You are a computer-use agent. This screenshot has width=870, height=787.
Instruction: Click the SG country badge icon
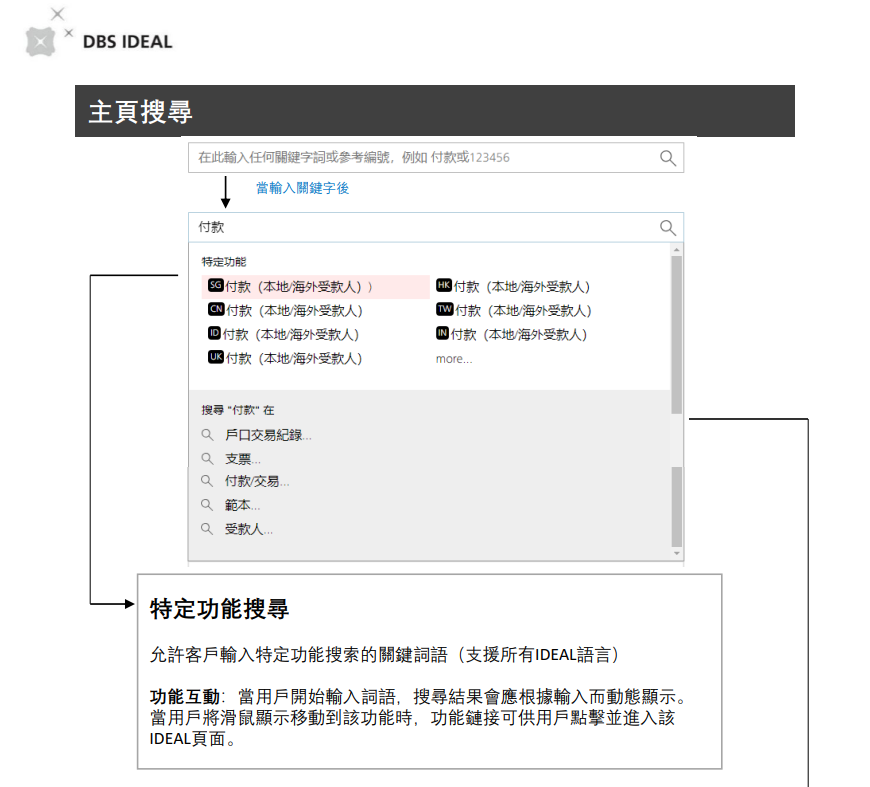tap(215, 285)
